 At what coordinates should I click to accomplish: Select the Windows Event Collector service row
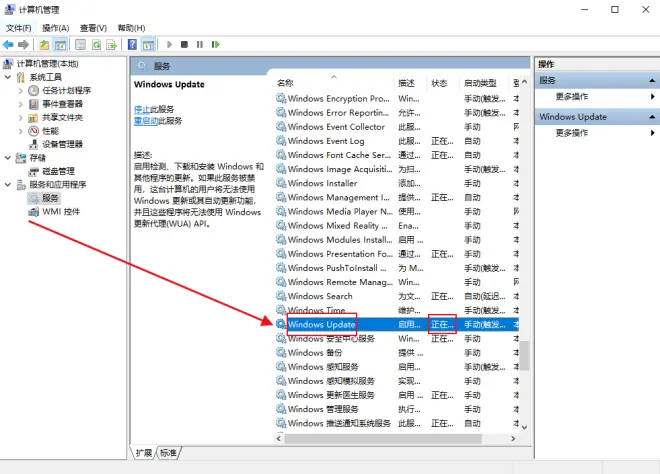(x=397, y=127)
